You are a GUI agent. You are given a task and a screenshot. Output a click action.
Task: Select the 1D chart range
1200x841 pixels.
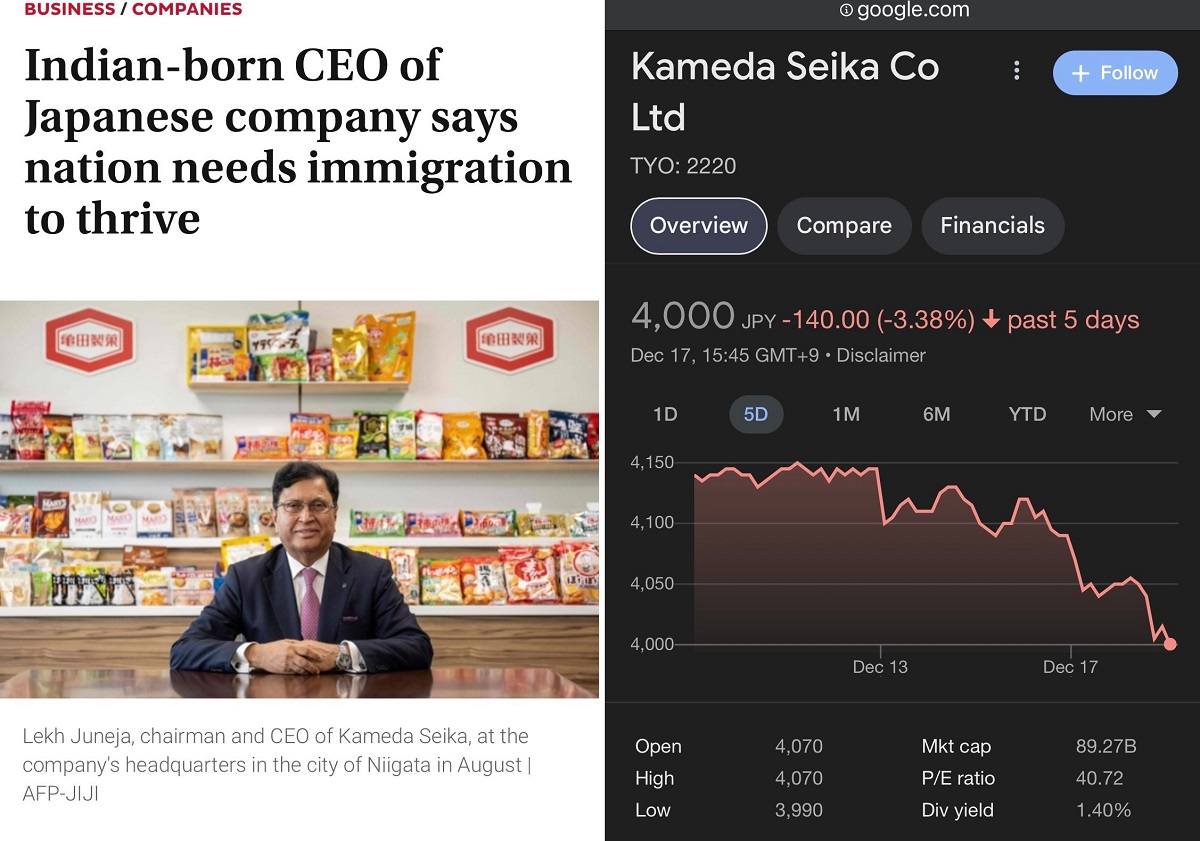[x=665, y=414]
